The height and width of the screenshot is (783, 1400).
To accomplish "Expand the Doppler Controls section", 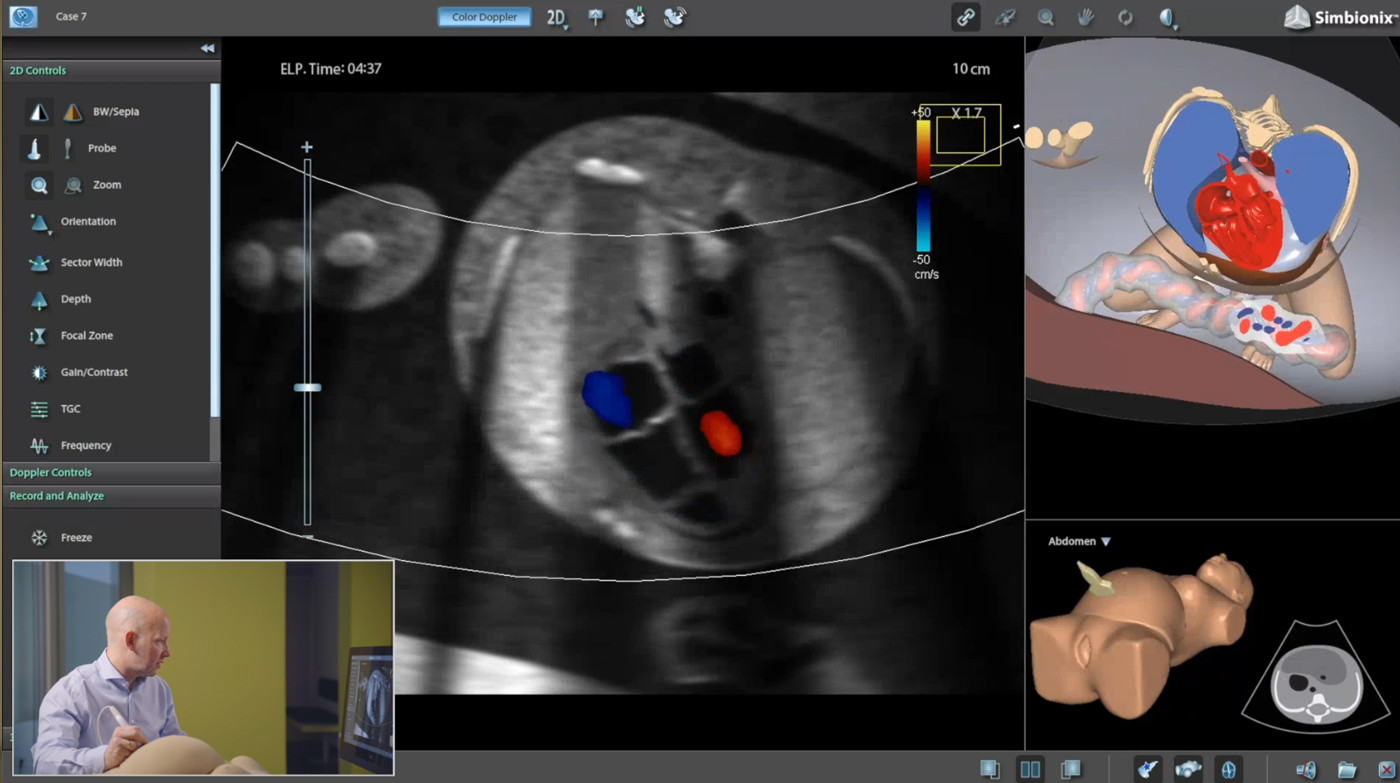I will click(51, 472).
